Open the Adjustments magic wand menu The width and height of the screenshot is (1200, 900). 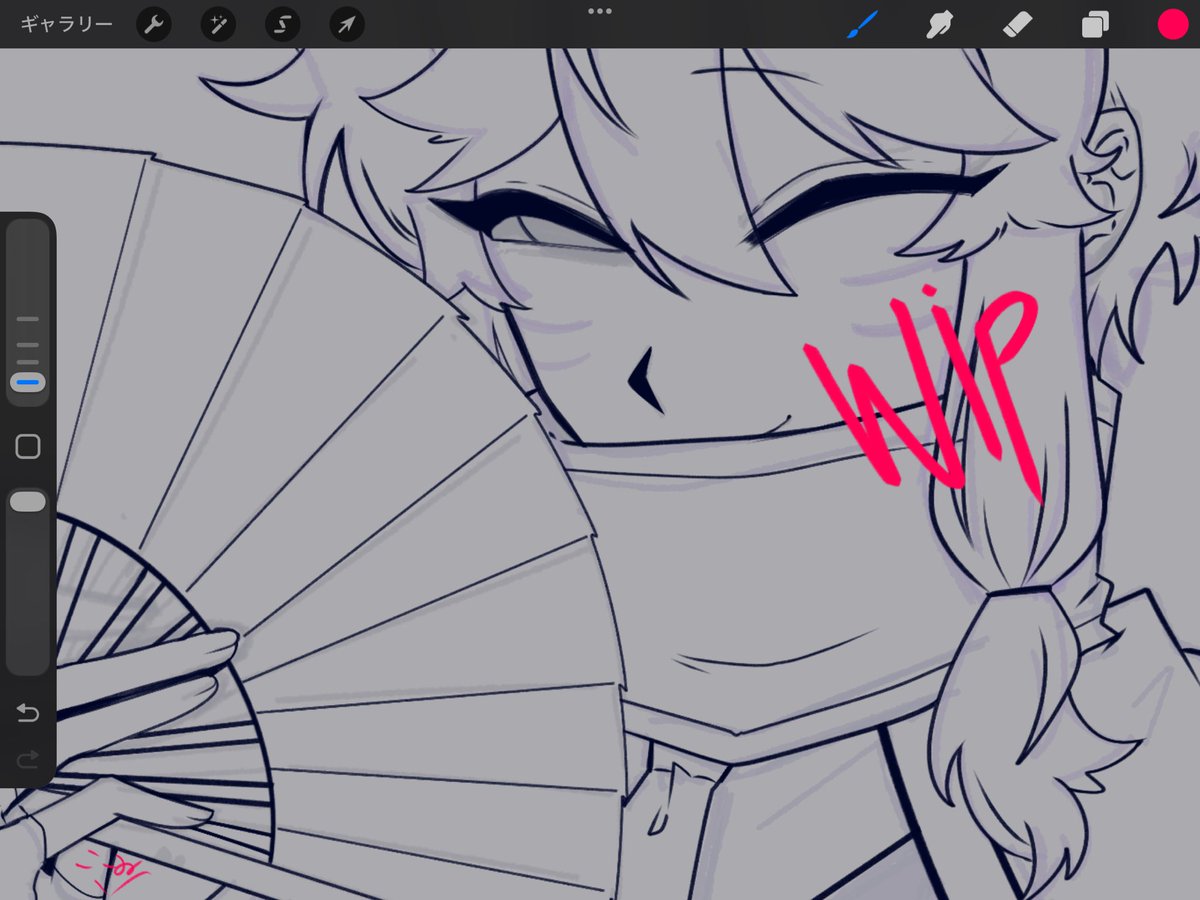218,25
